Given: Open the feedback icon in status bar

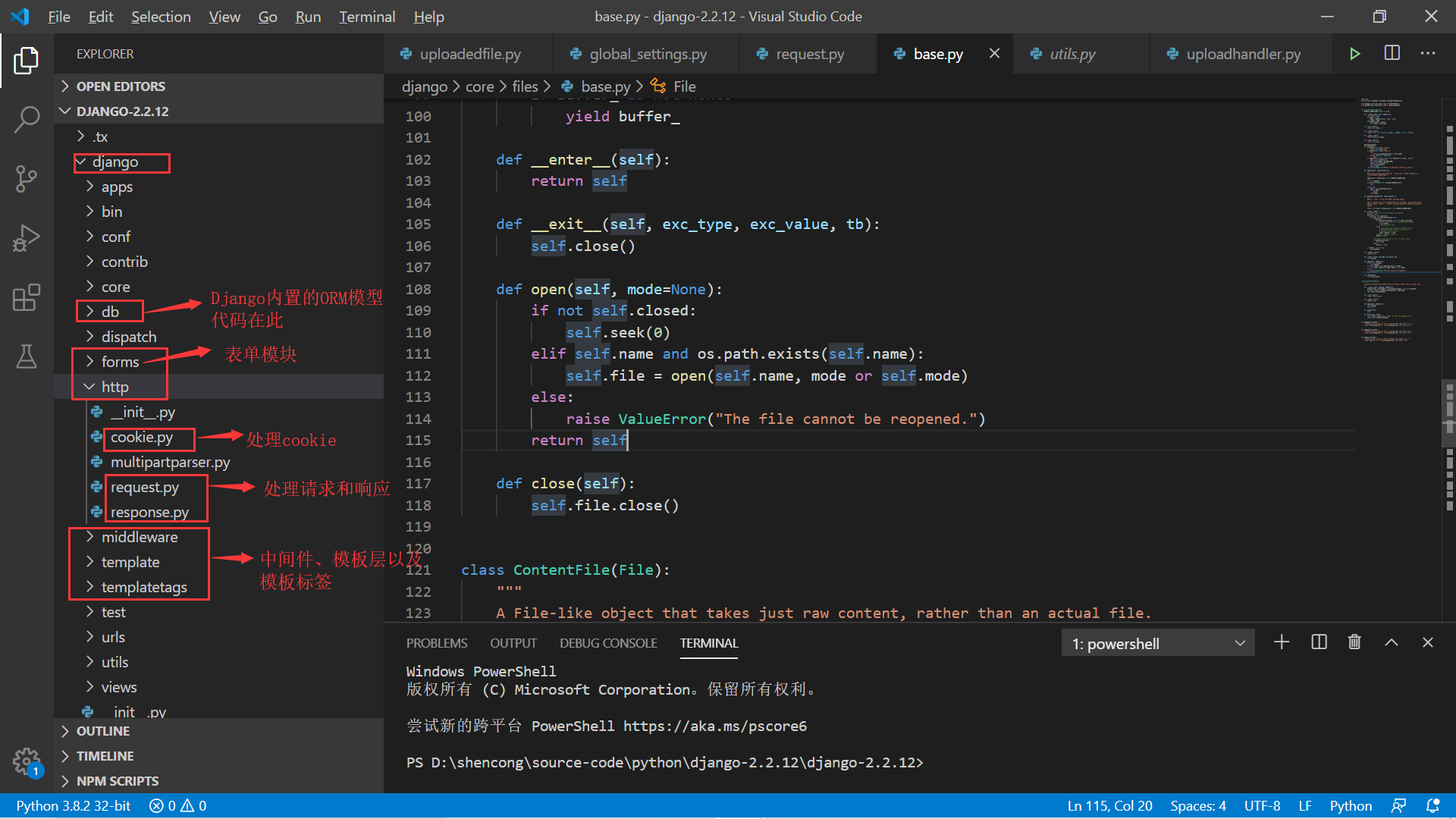Looking at the screenshot, I should coord(1398,805).
